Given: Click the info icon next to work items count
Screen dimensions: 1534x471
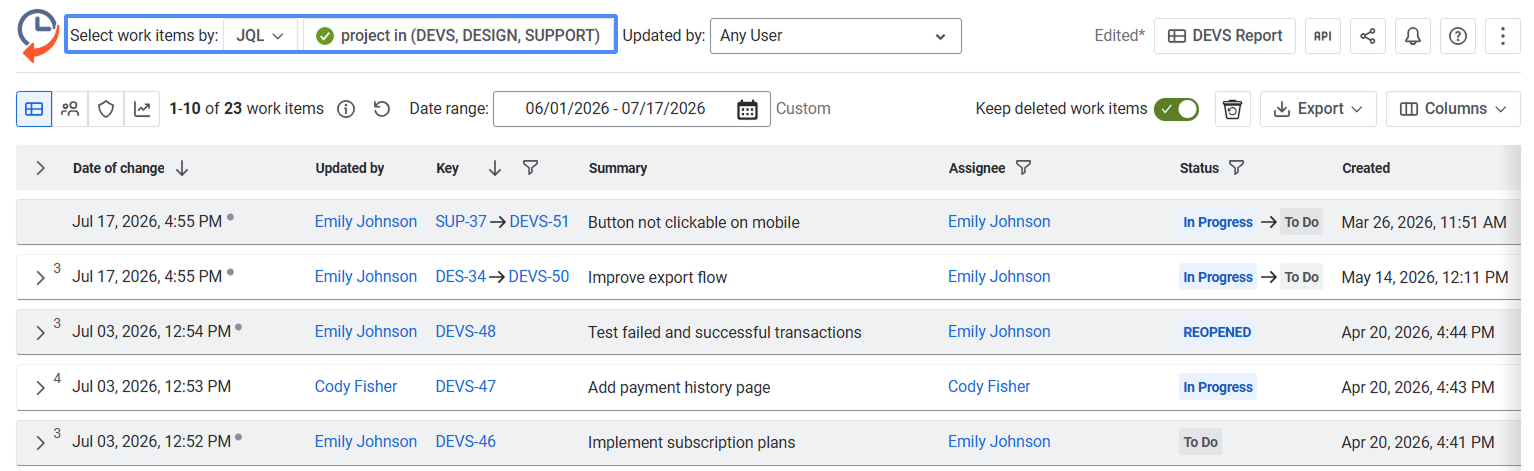Looking at the screenshot, I should [x=346, y=109].
